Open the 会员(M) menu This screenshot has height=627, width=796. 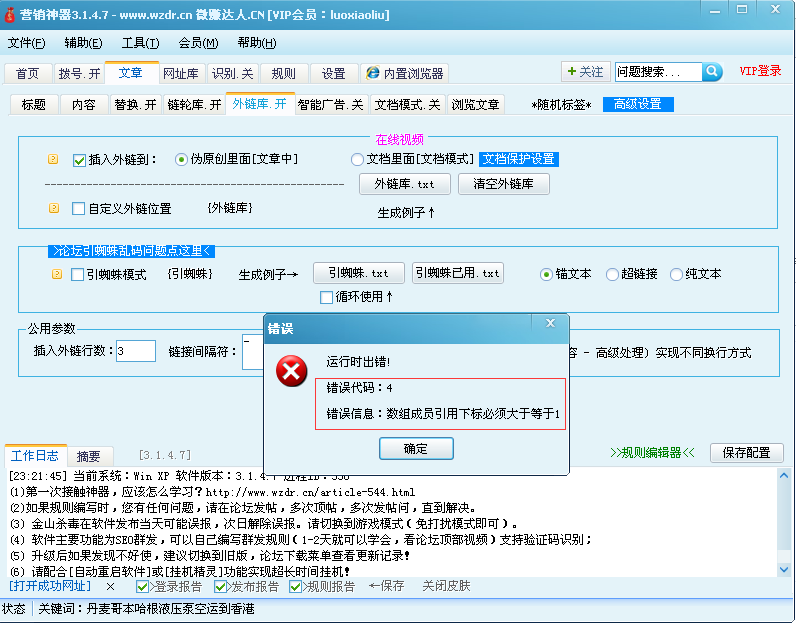coord(198,43)
